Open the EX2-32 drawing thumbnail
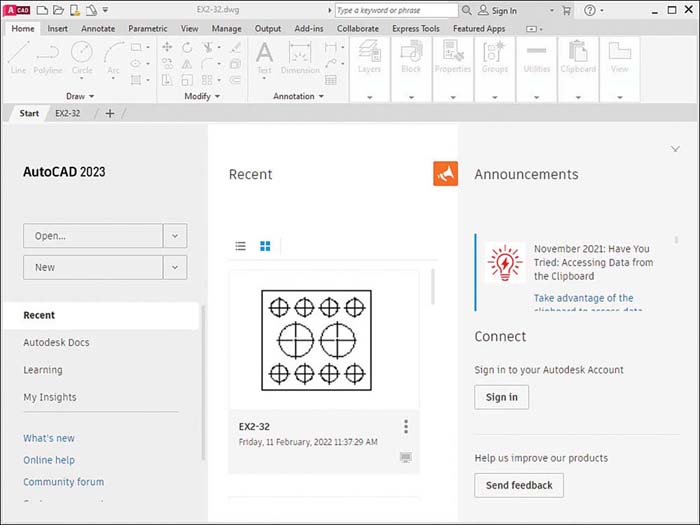700x525 pixels. [317, 340]
